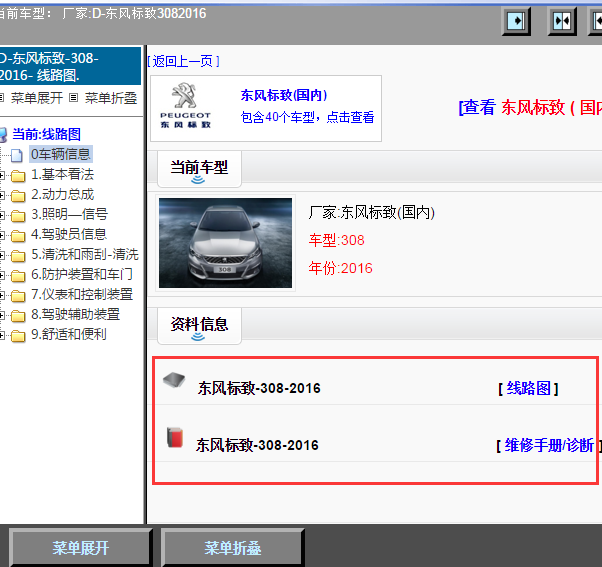602x567 pixels.
Task: Click the 当前:线路图 root node
Action: pyautogui.click(x=46, y=134)
